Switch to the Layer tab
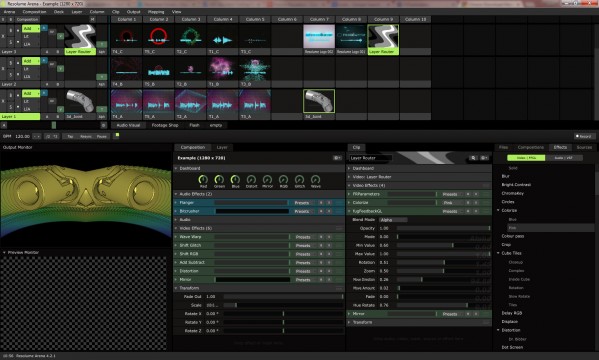This screenshot has height=360, width=599. tap(222, 148)
